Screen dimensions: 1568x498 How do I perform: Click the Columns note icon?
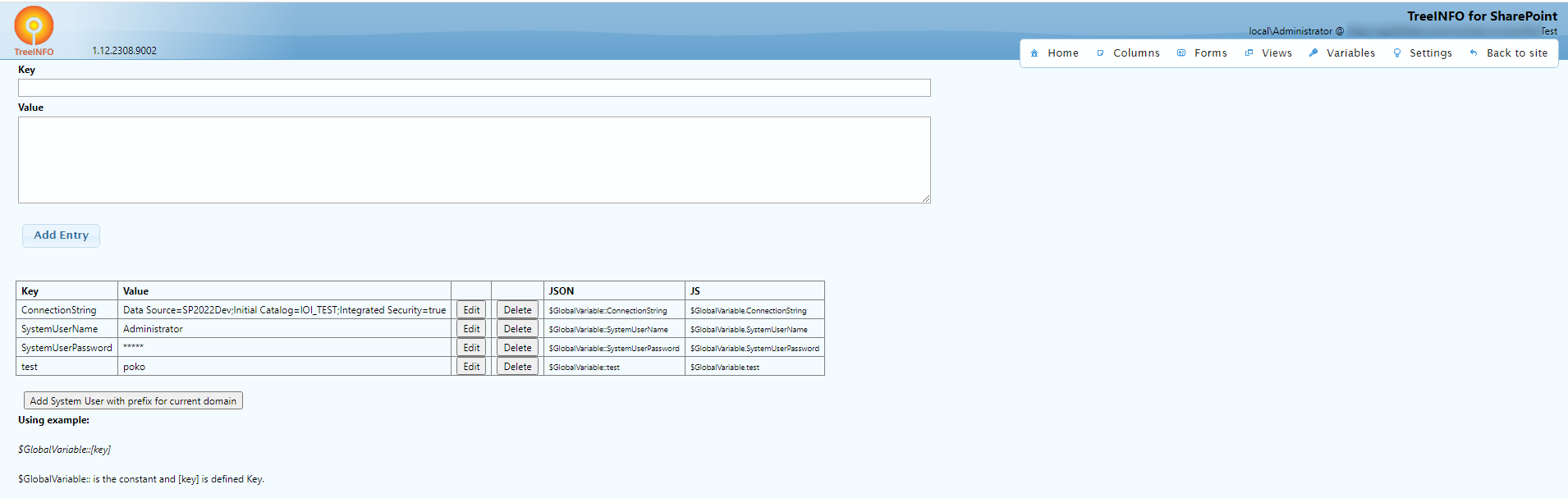tap(1100, 53)
